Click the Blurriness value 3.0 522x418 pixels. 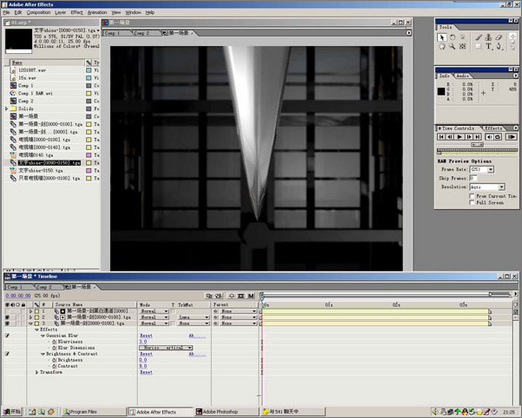click(x=143, y=342)
